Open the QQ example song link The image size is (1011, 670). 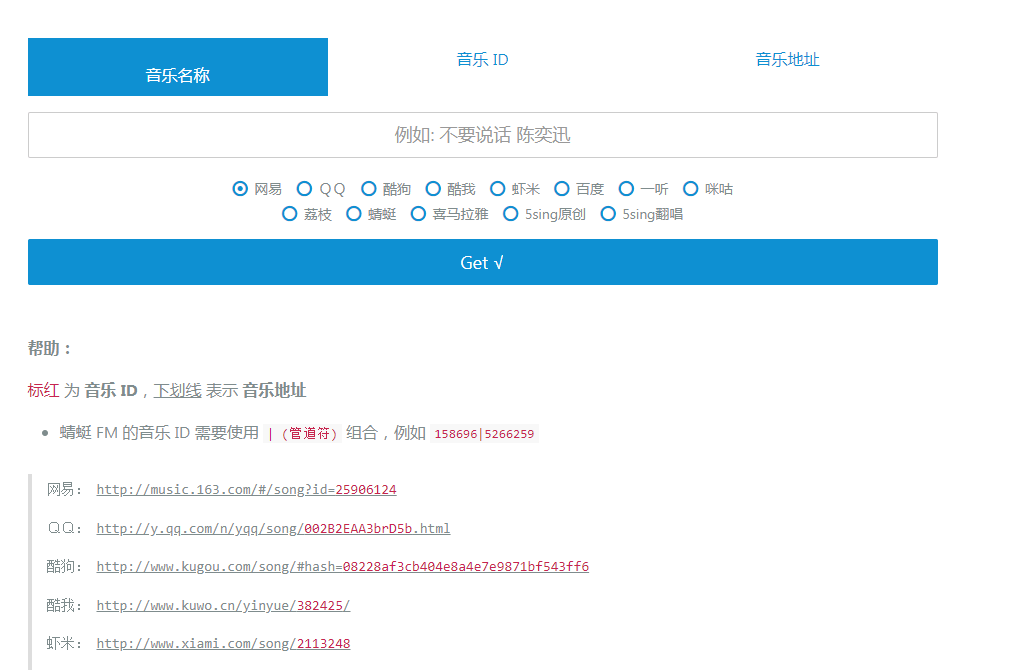point(272,528)
